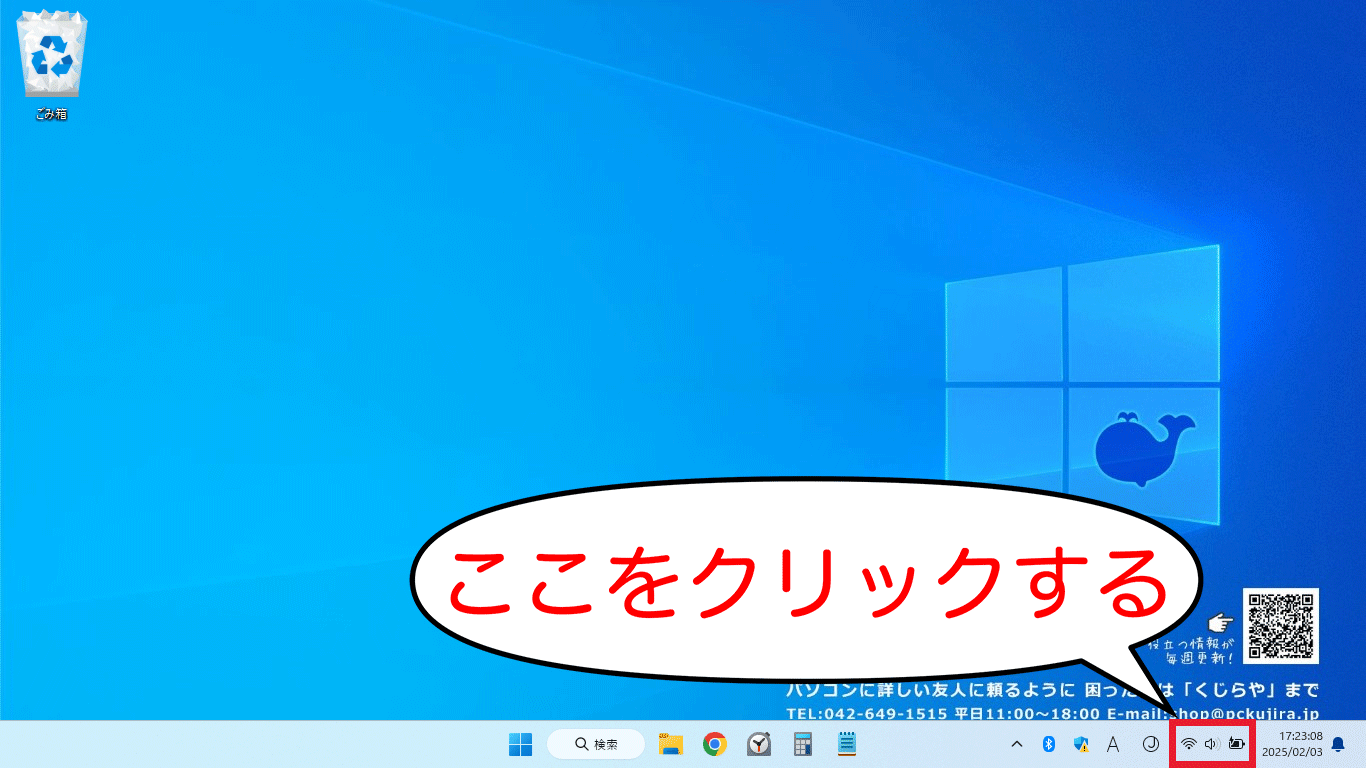Launch the Calculator app from taskbar
This screenshot has height=768, width=1366.
(x=802, y=744)
